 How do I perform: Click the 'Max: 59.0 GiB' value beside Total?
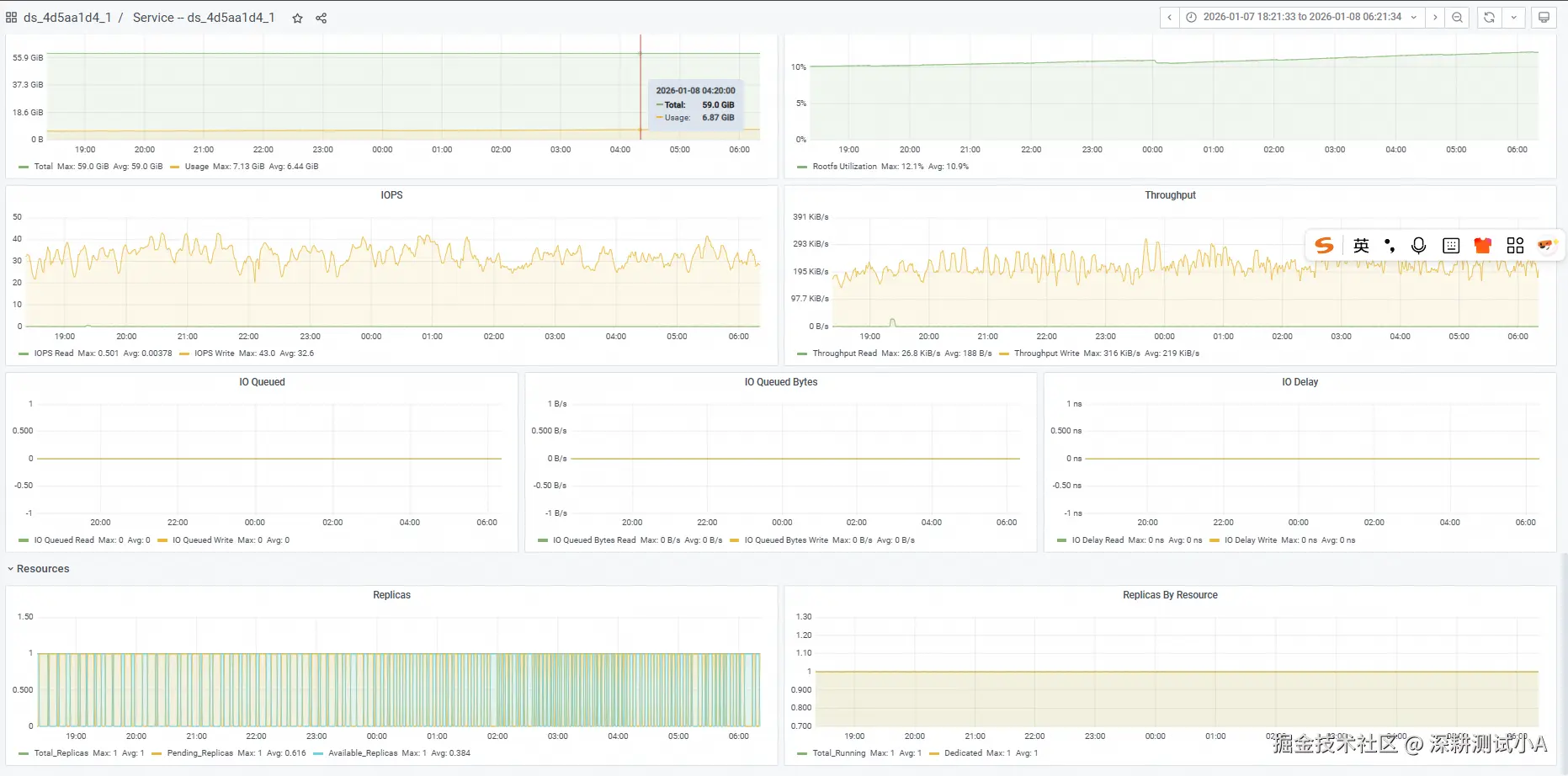click(82, 167)
